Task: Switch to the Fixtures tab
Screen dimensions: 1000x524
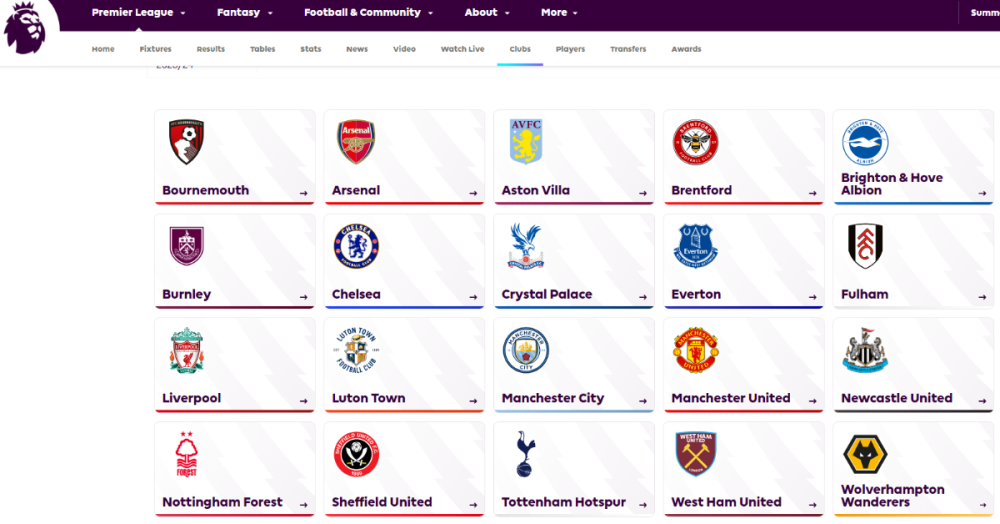Action: pos(156,49)
